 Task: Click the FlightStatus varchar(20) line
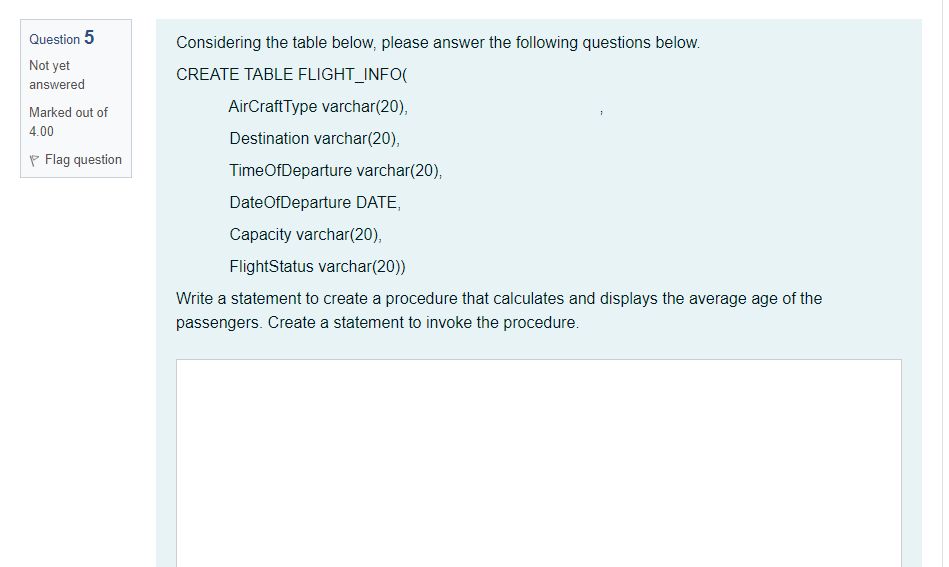(317, 267)
